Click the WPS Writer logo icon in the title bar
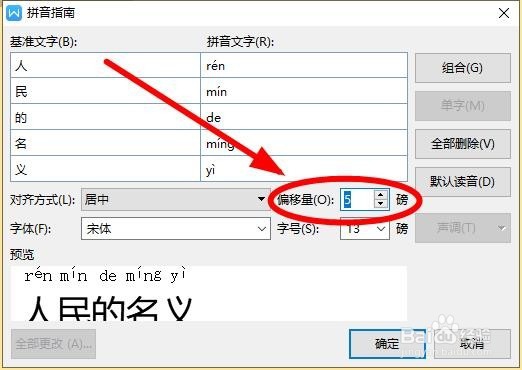Image resolution: width=522 pixels, height=370 pixels. coord(14,13)
